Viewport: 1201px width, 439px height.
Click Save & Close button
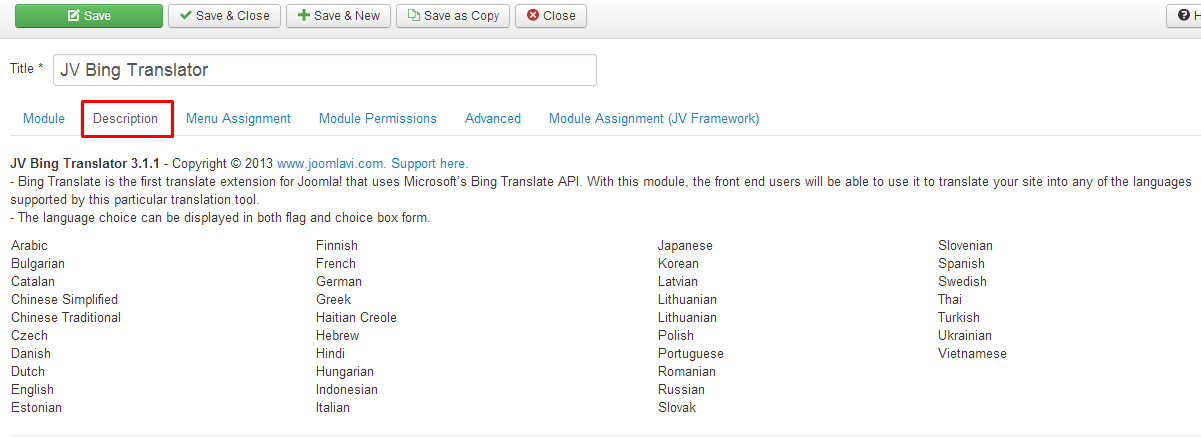click(224, 16)
